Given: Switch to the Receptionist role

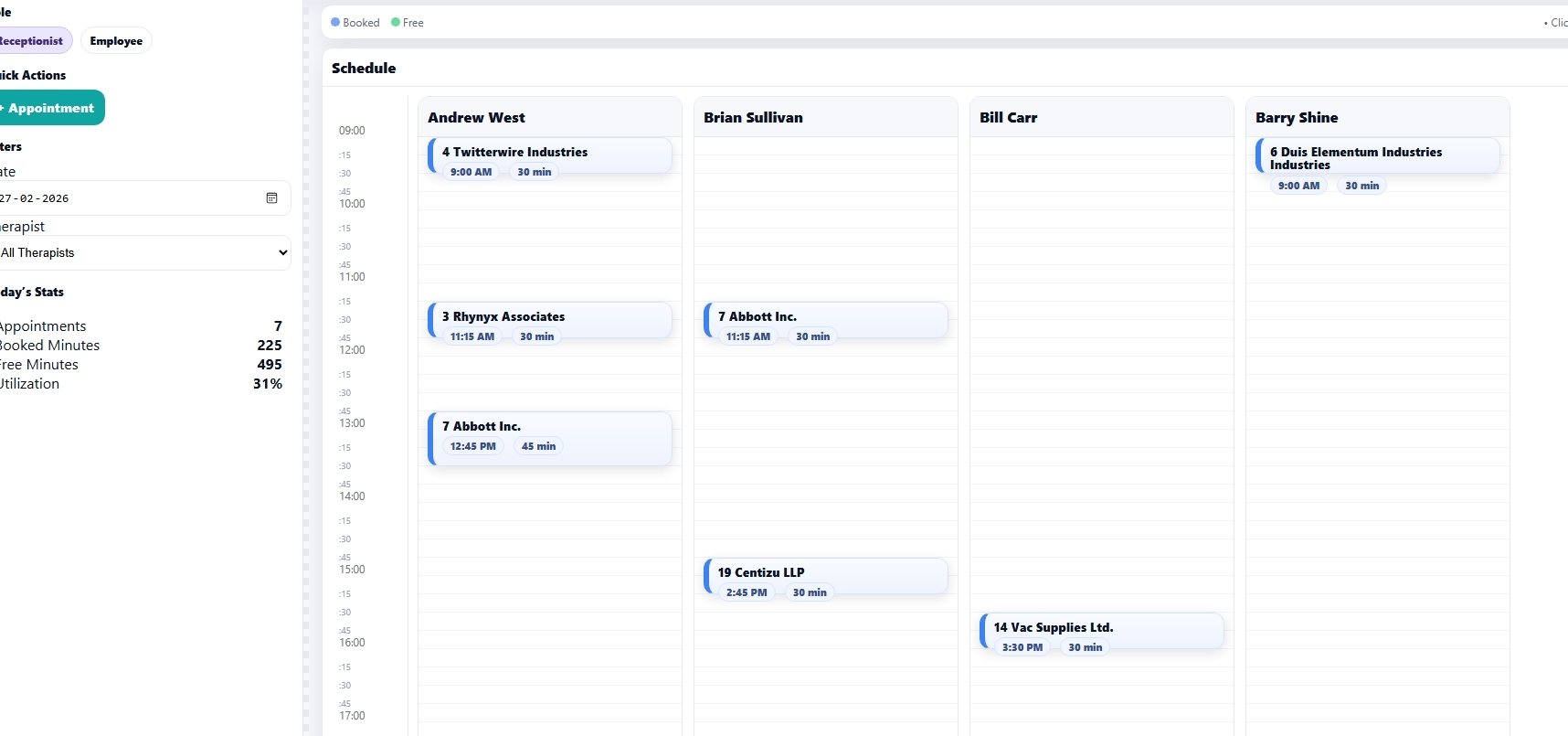Looking at the screenshot, I should click(33, 41).
